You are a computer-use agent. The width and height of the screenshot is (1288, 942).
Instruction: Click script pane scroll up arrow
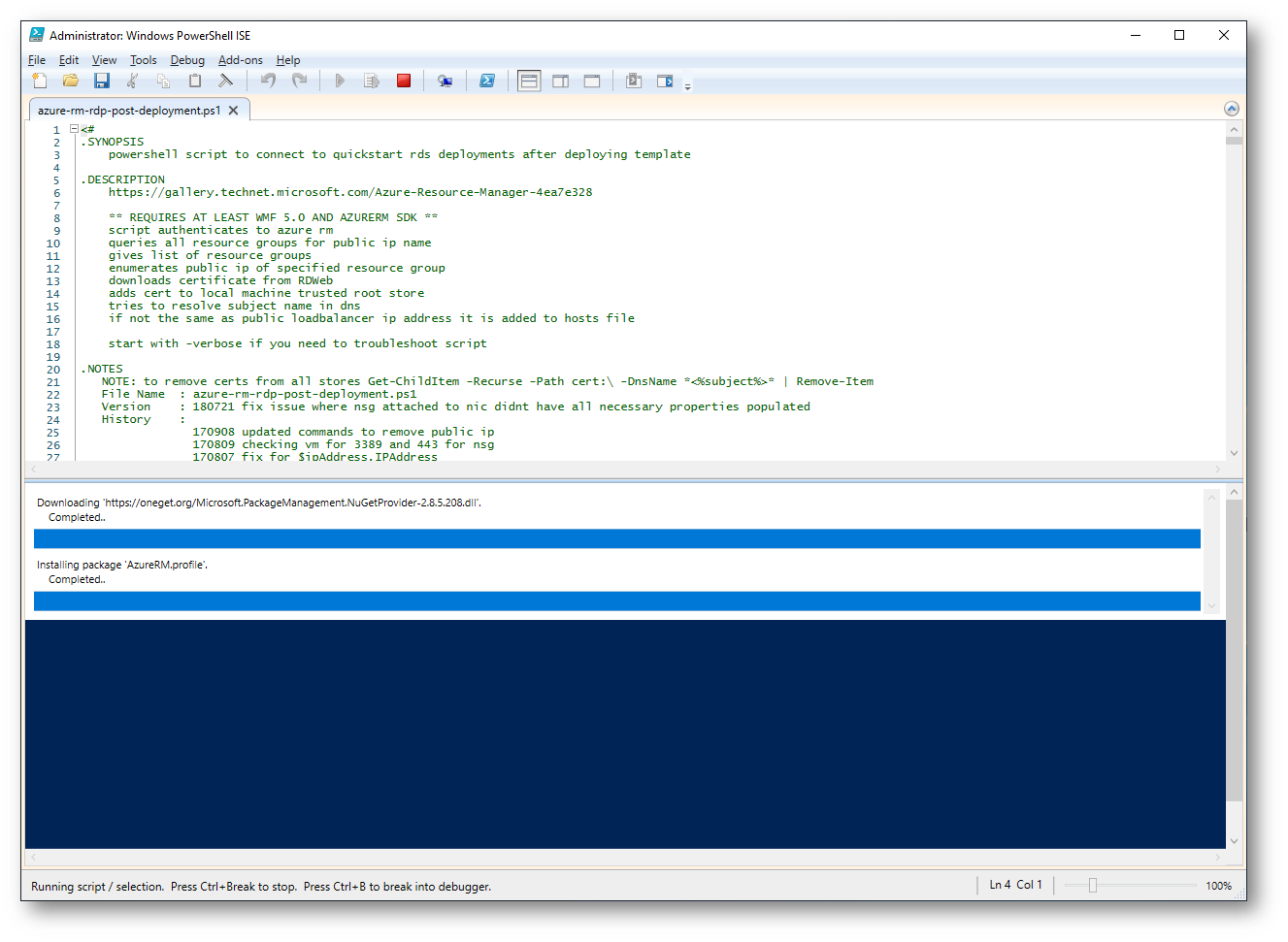1234,129
